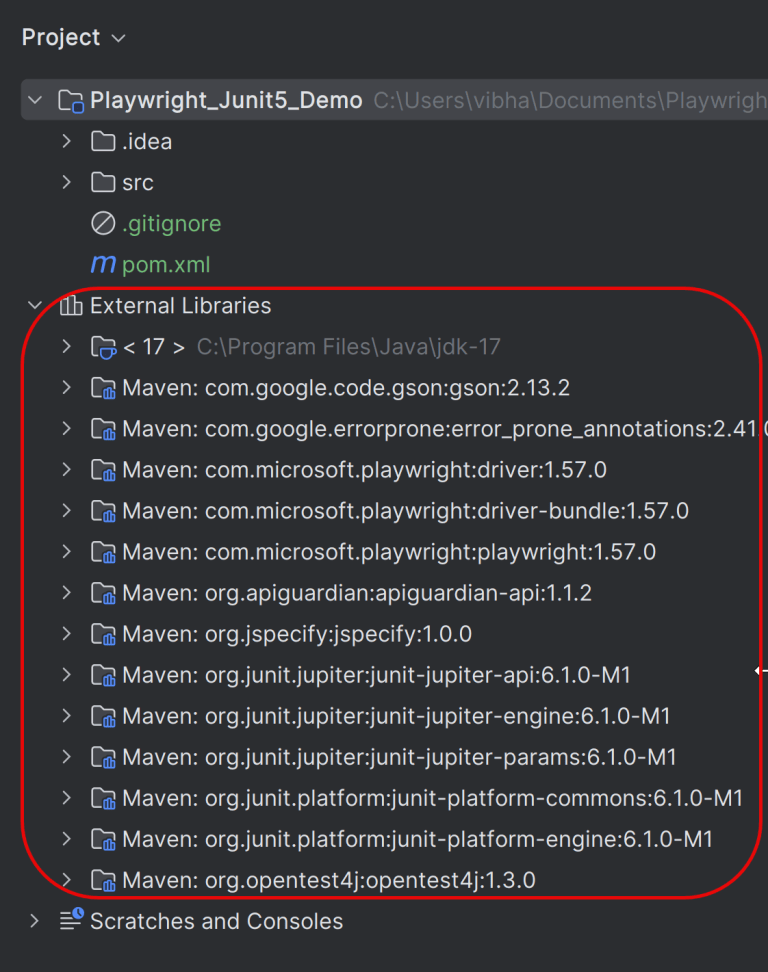Expand the gson:2.13.2 library chevron
This screenshot has height=972, width=768.
pos(67,387)
